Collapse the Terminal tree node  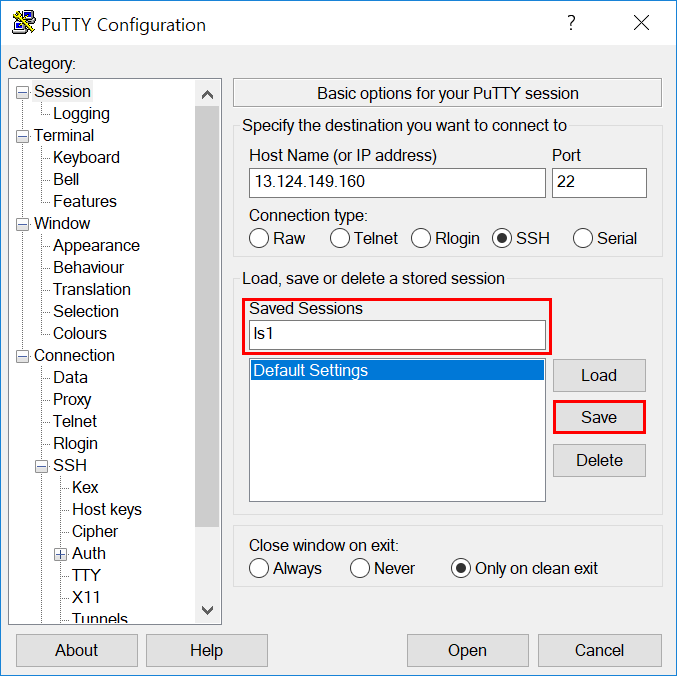[x=22, y=136]
